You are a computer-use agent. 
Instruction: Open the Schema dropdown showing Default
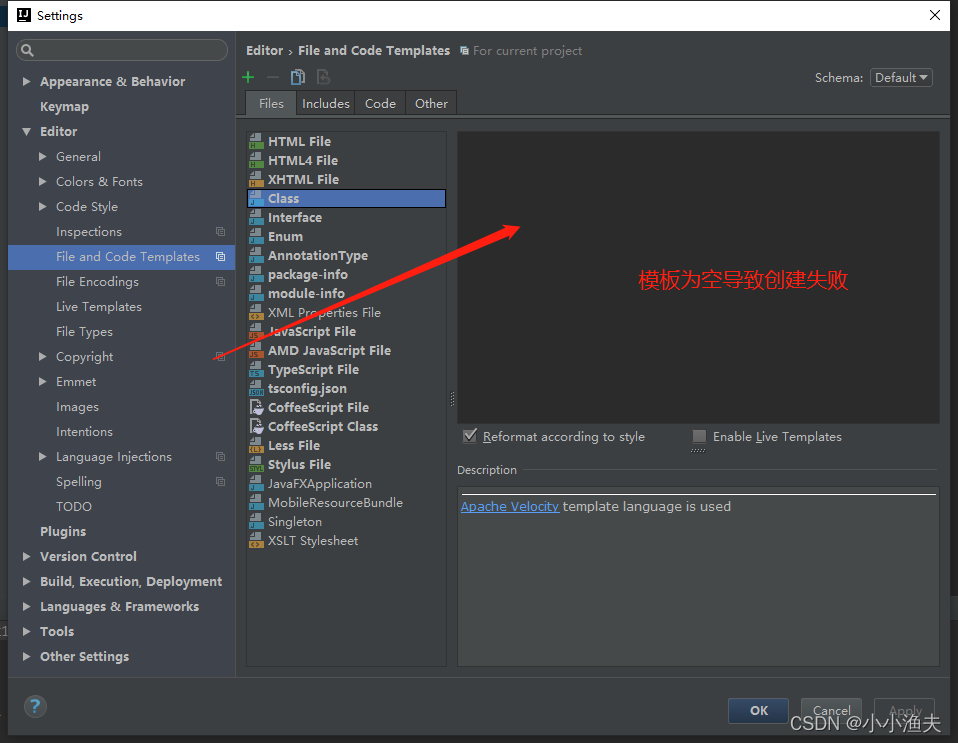[900, 77]
